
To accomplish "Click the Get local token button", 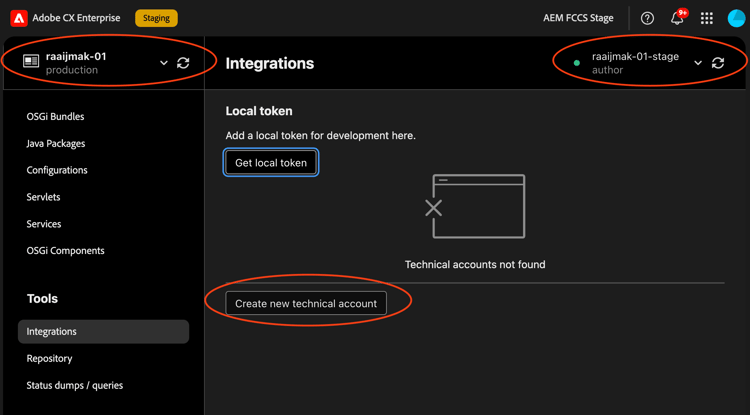I will pos(271,163).
